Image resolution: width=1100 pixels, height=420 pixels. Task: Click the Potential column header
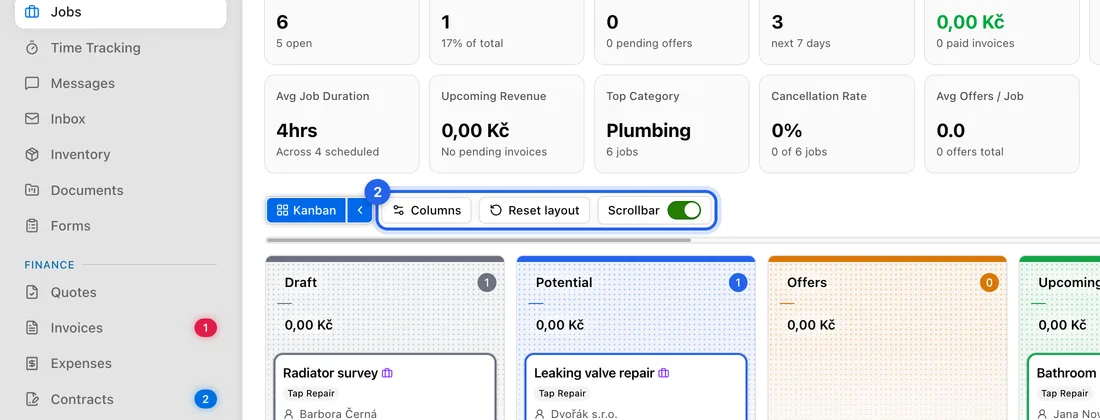point(564,283)
